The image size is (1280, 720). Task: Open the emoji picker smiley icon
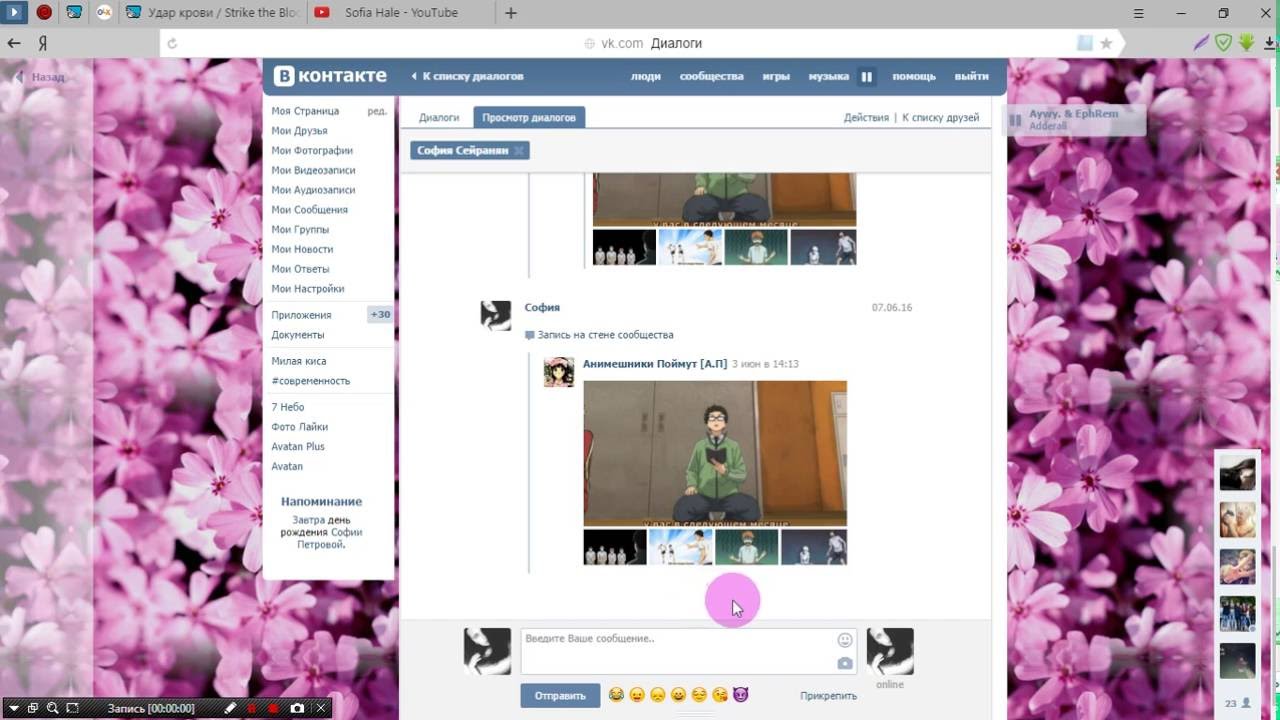click(x=845, y=640)
